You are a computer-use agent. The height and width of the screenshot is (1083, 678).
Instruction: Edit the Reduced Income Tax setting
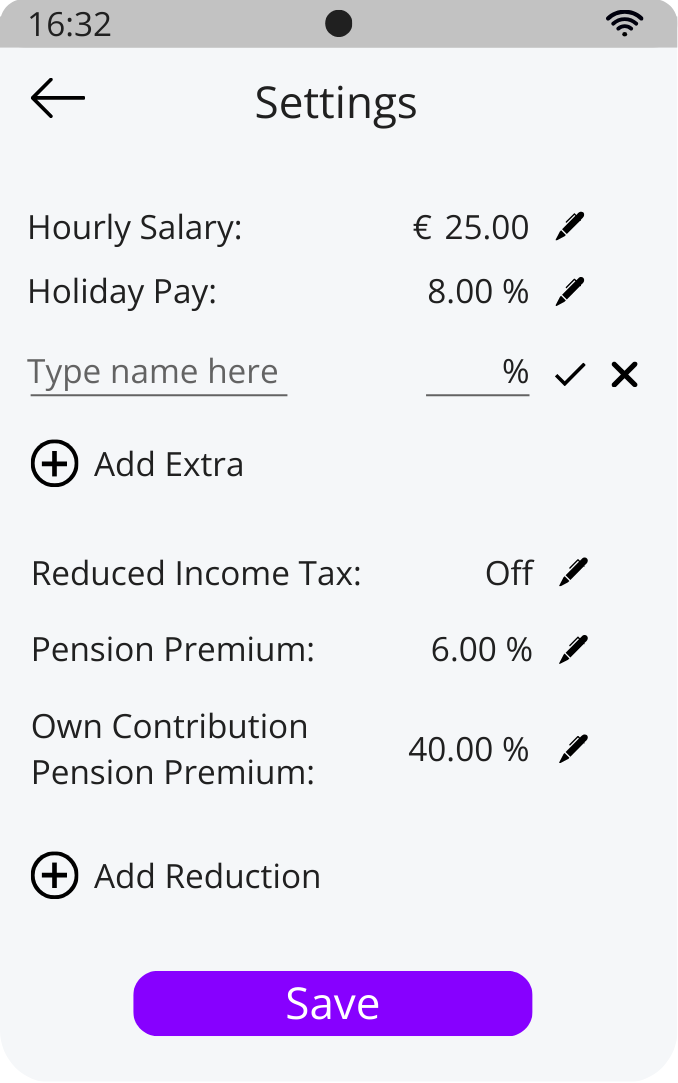pyautogui.click(x=572, y=572)
